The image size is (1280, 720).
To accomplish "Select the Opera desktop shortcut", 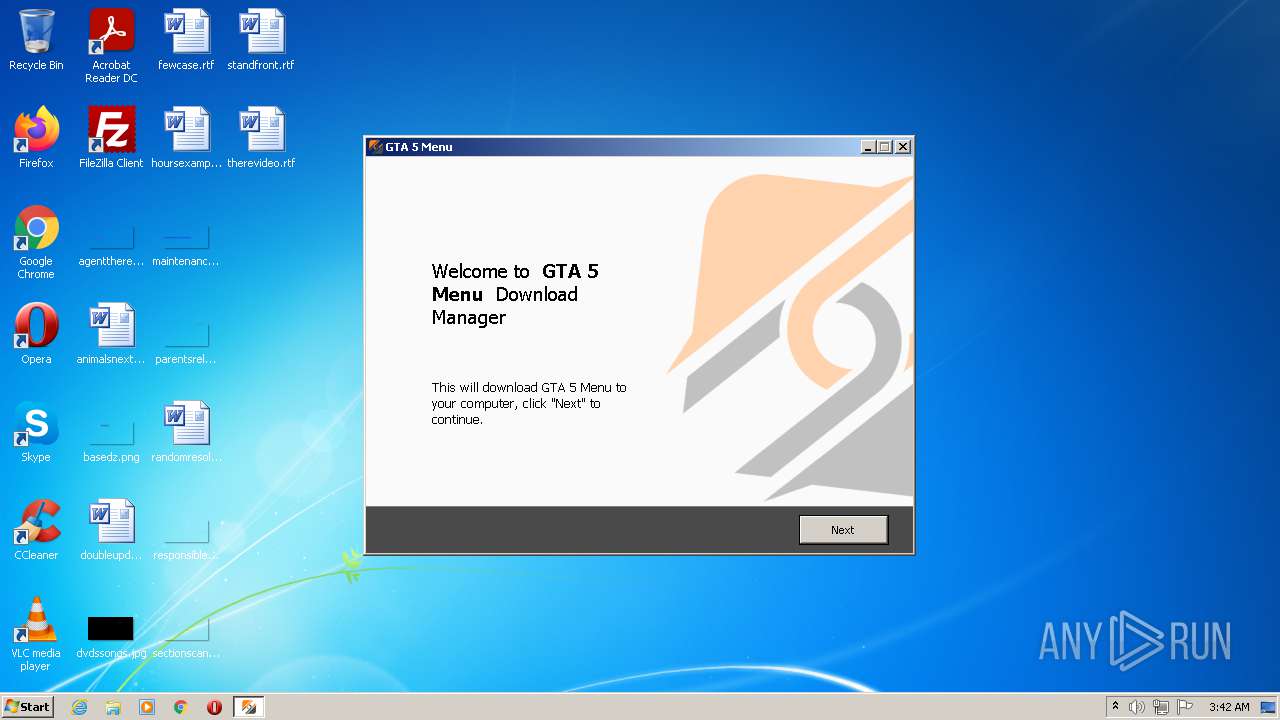I will click(x=36, y=334).
